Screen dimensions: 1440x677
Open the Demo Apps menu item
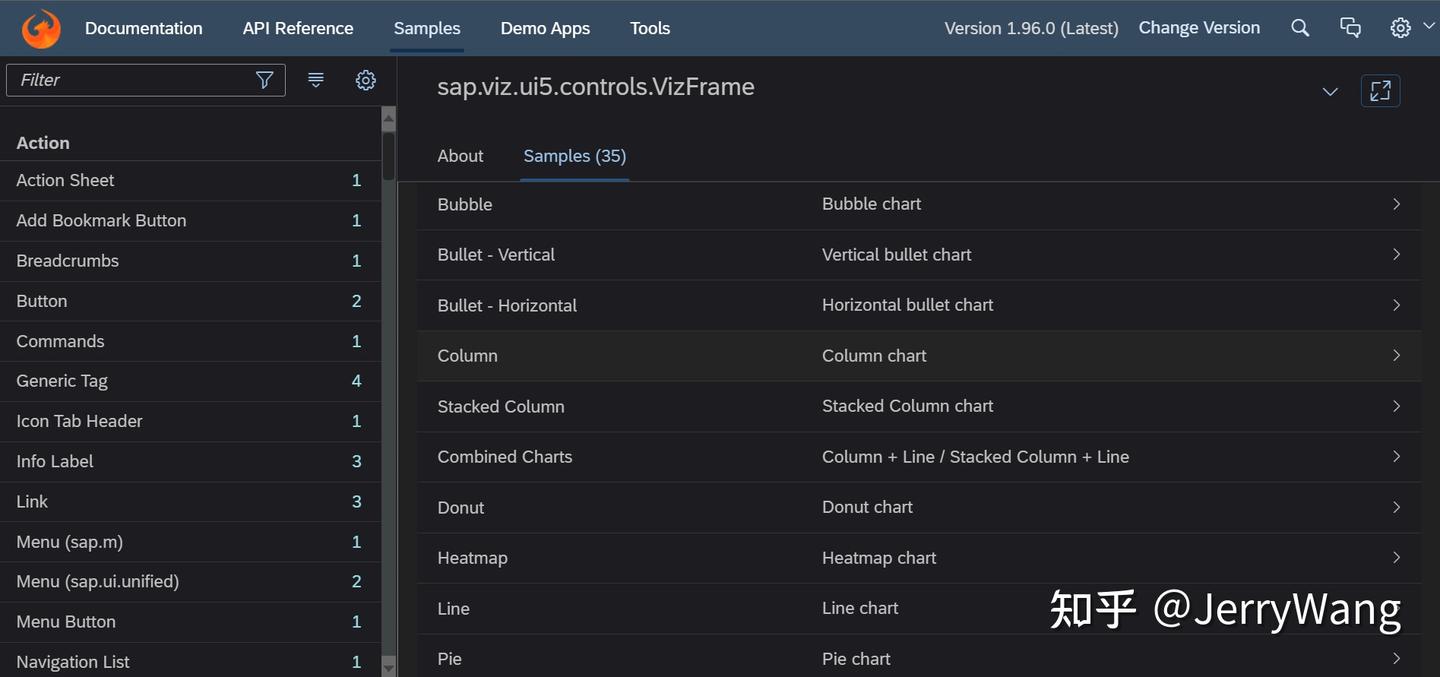545,28
